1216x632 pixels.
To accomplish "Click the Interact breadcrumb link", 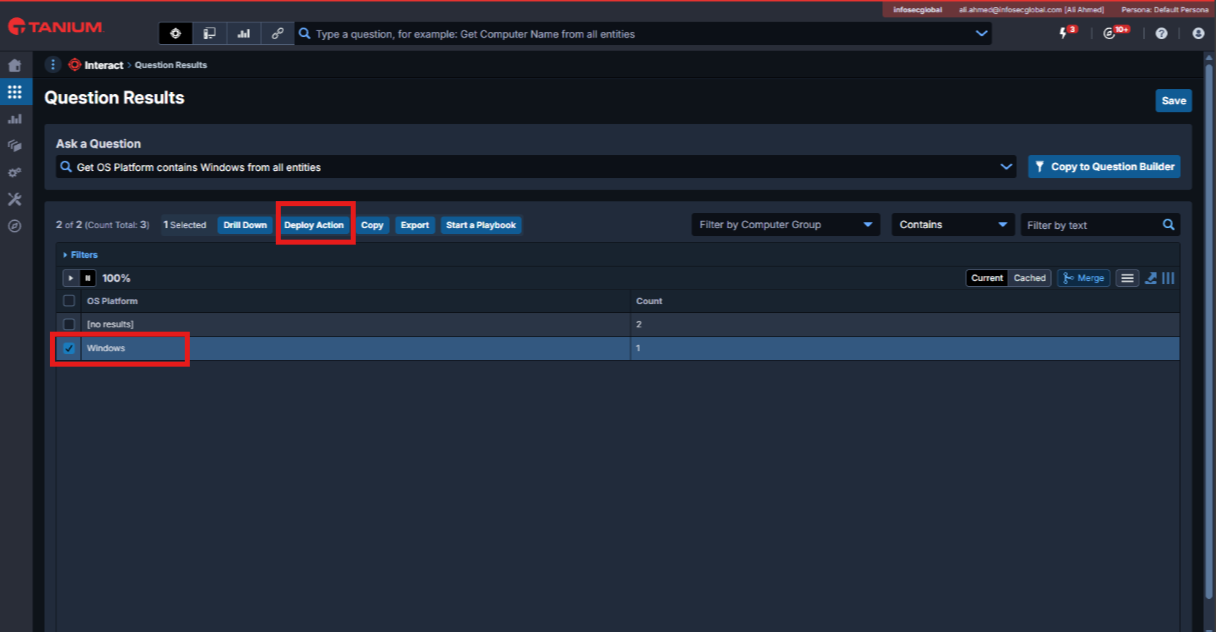I will pos(104,65).
